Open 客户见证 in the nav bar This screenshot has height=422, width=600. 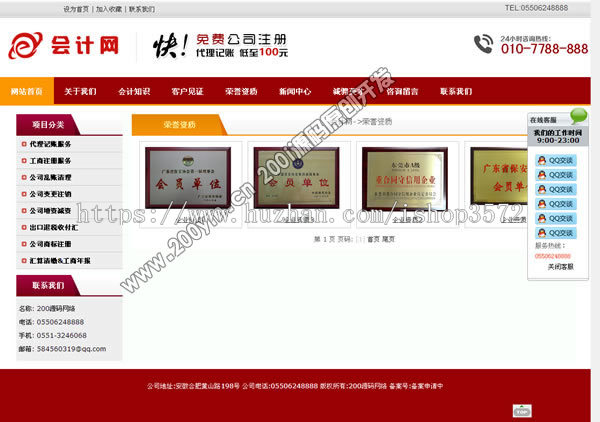point(188,91)
